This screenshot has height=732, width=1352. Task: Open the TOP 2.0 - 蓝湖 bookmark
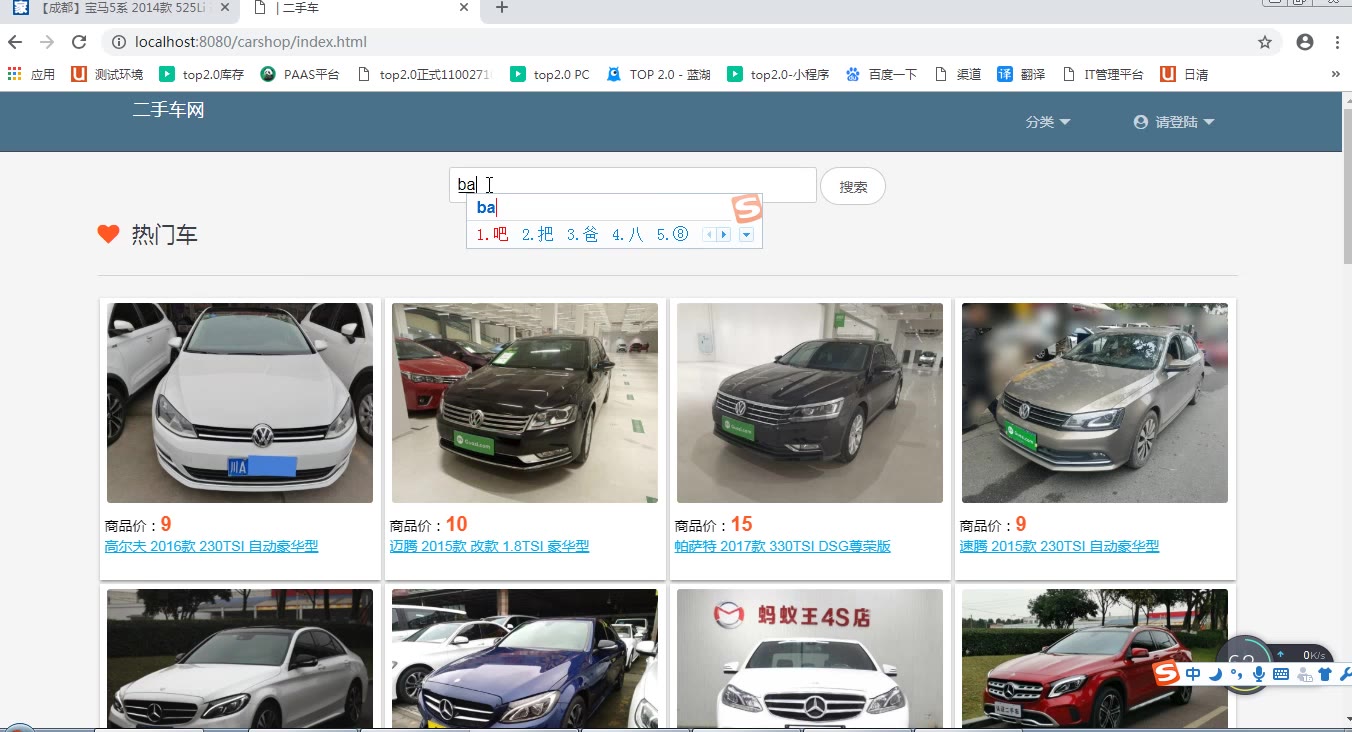[x=659, y=74]
